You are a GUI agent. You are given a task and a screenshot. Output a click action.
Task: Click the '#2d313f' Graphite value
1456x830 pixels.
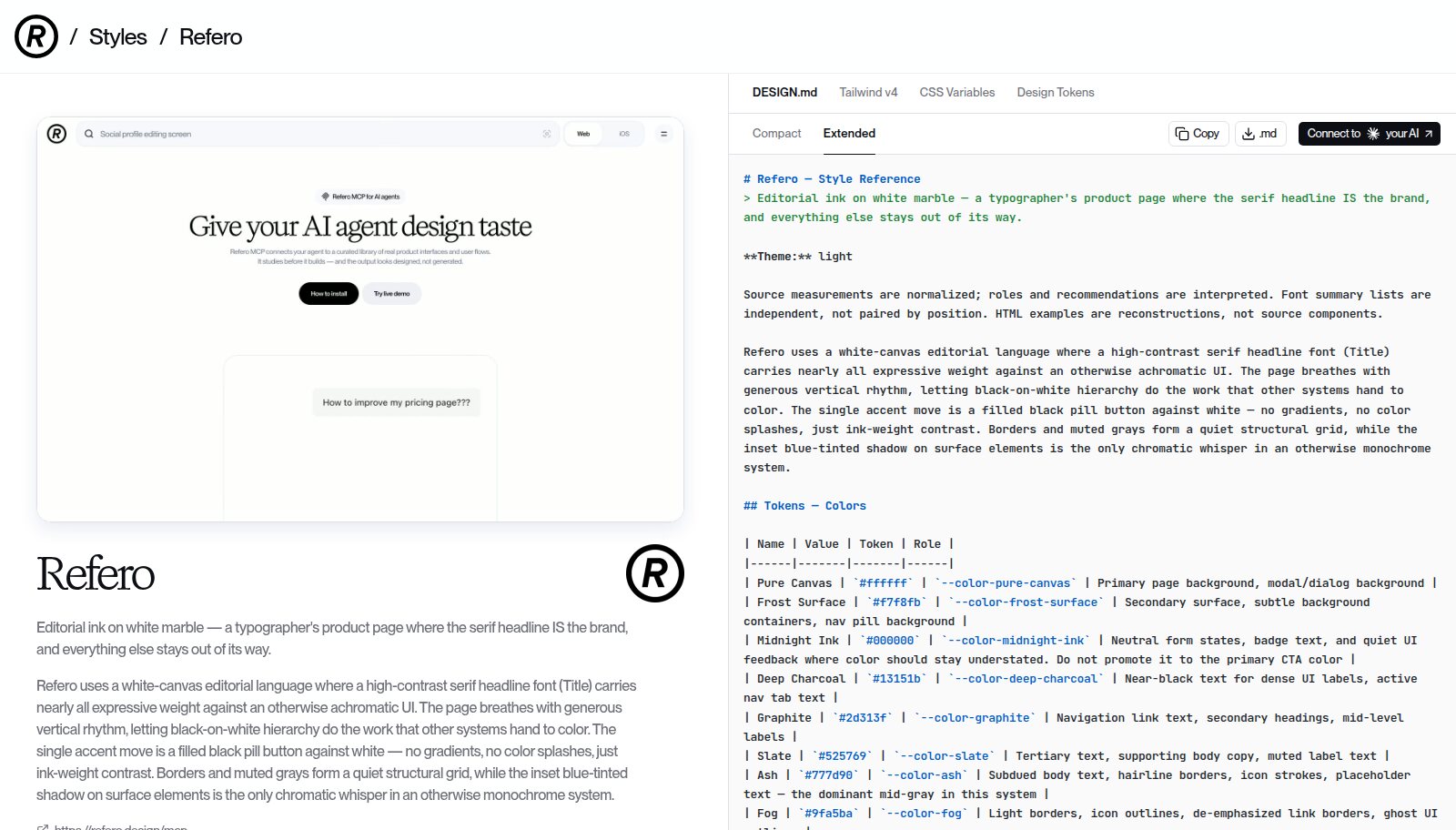tap(863, 718)
